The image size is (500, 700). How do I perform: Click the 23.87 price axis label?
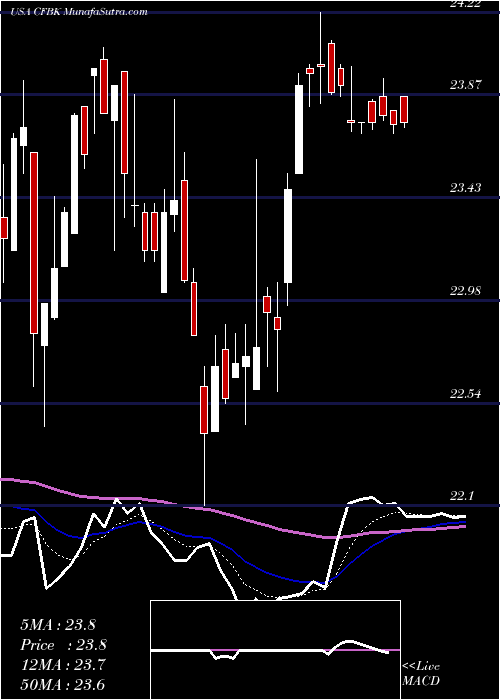[x=467, y=85]
